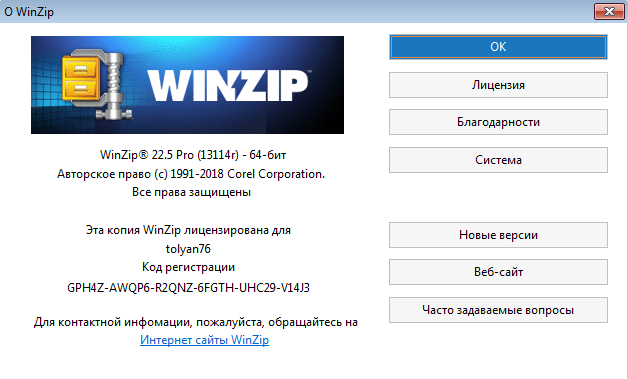Confirm the dialog with the OK button

(x=498, y=47)
